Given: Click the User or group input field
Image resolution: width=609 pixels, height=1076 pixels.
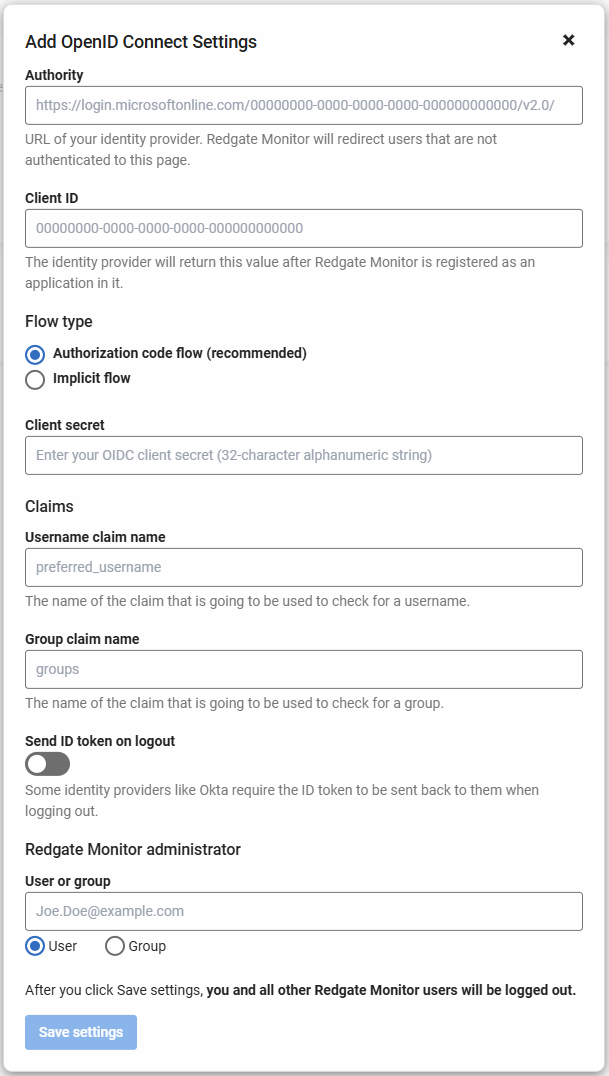Looking at the screenshot, I should click(303, 911).
